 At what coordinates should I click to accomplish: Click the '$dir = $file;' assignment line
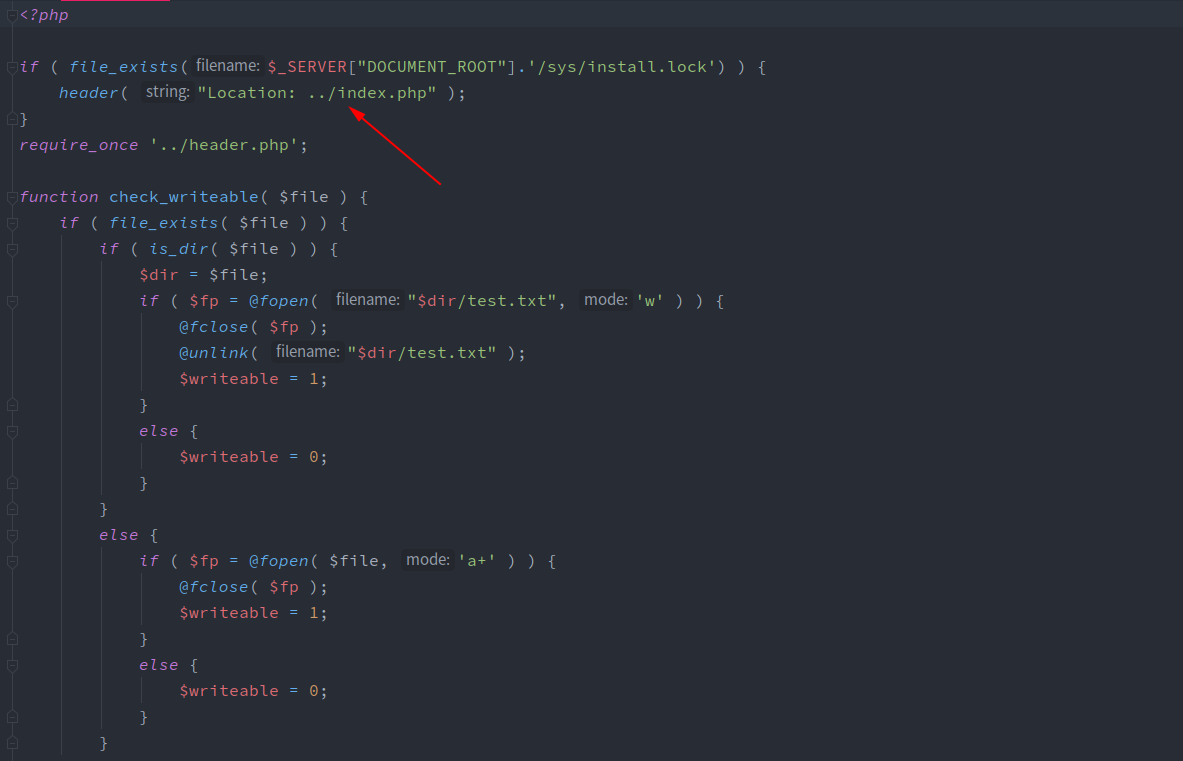(204, 275)
